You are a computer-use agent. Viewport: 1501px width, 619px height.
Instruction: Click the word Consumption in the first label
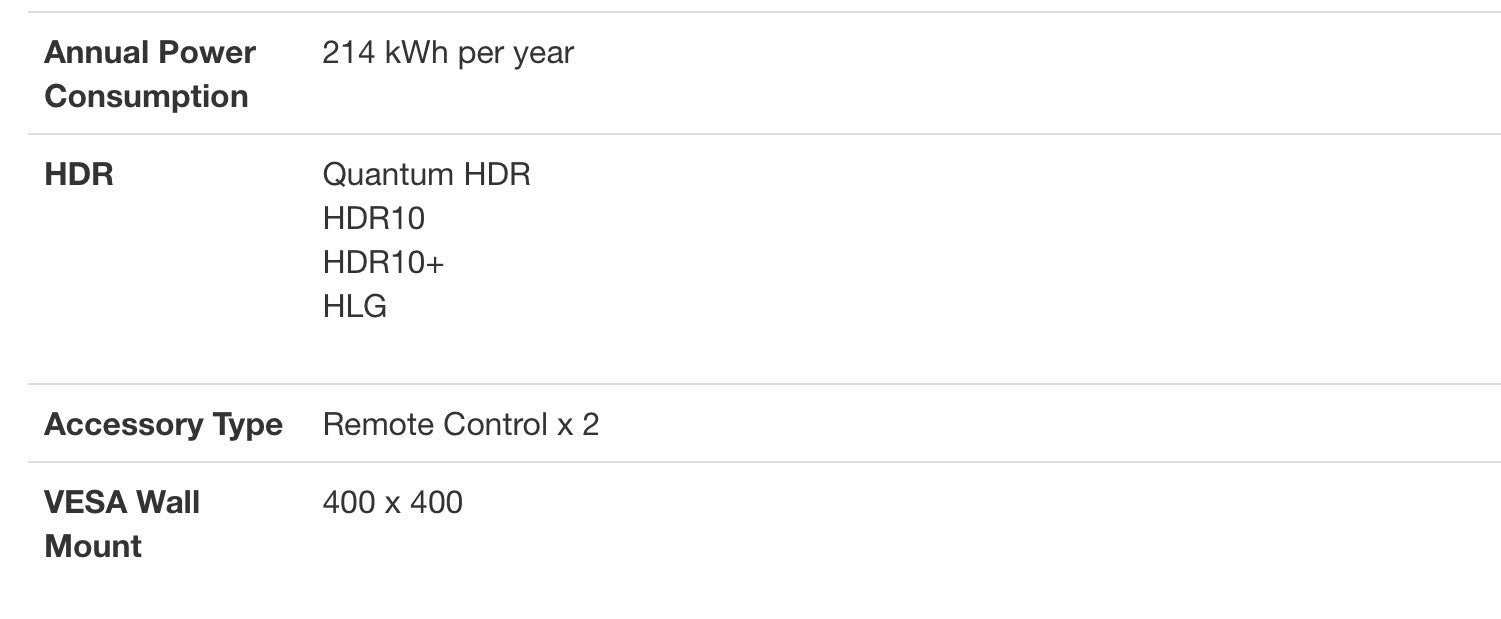[146, 96]
